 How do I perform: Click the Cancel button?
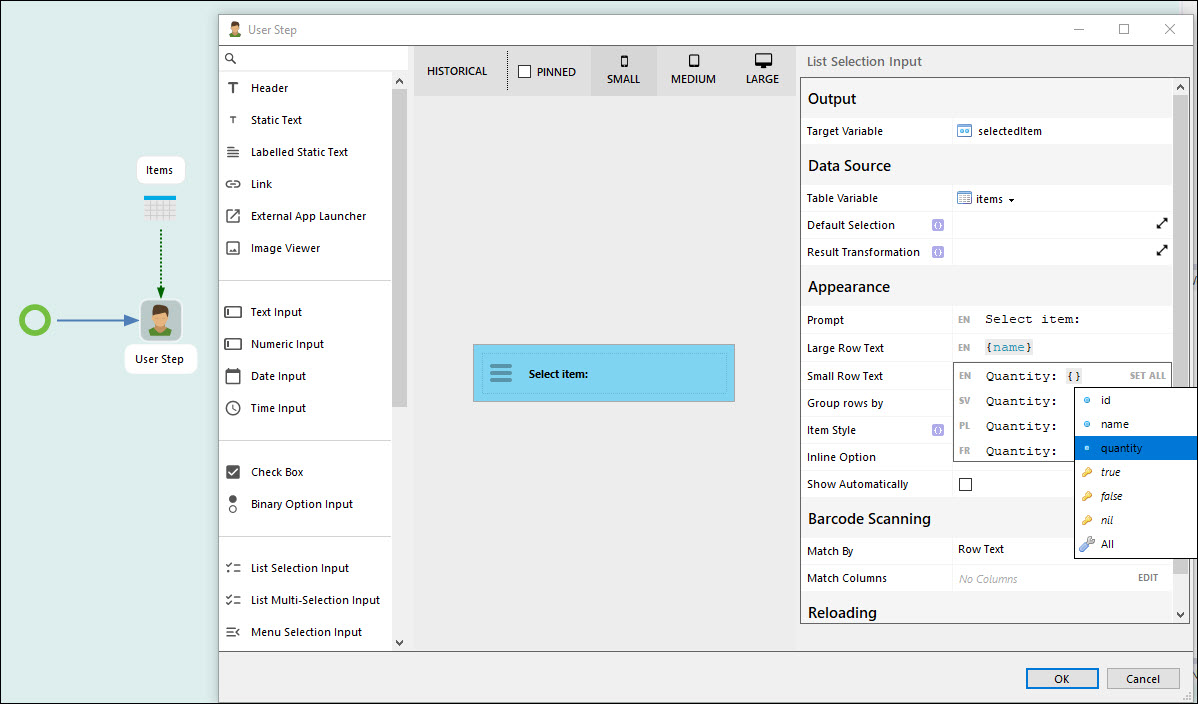(1143, 679)
